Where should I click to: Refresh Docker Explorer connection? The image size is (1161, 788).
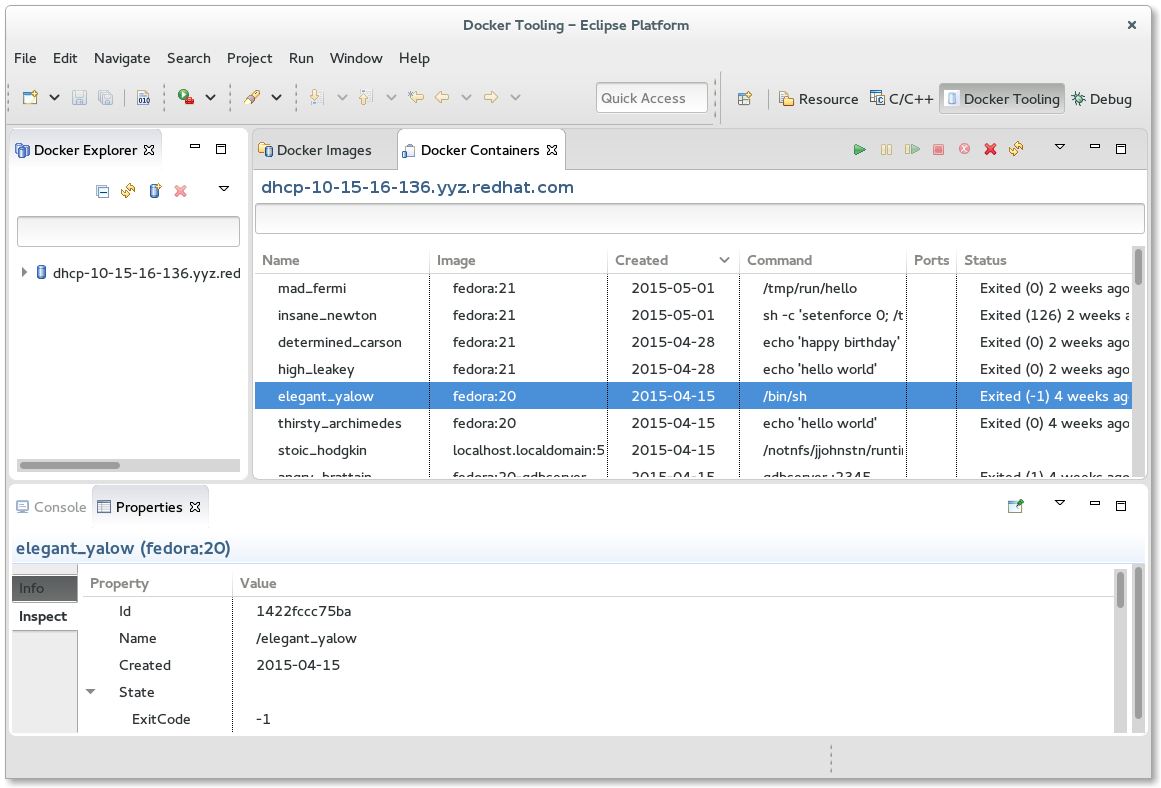pos(128,191)
